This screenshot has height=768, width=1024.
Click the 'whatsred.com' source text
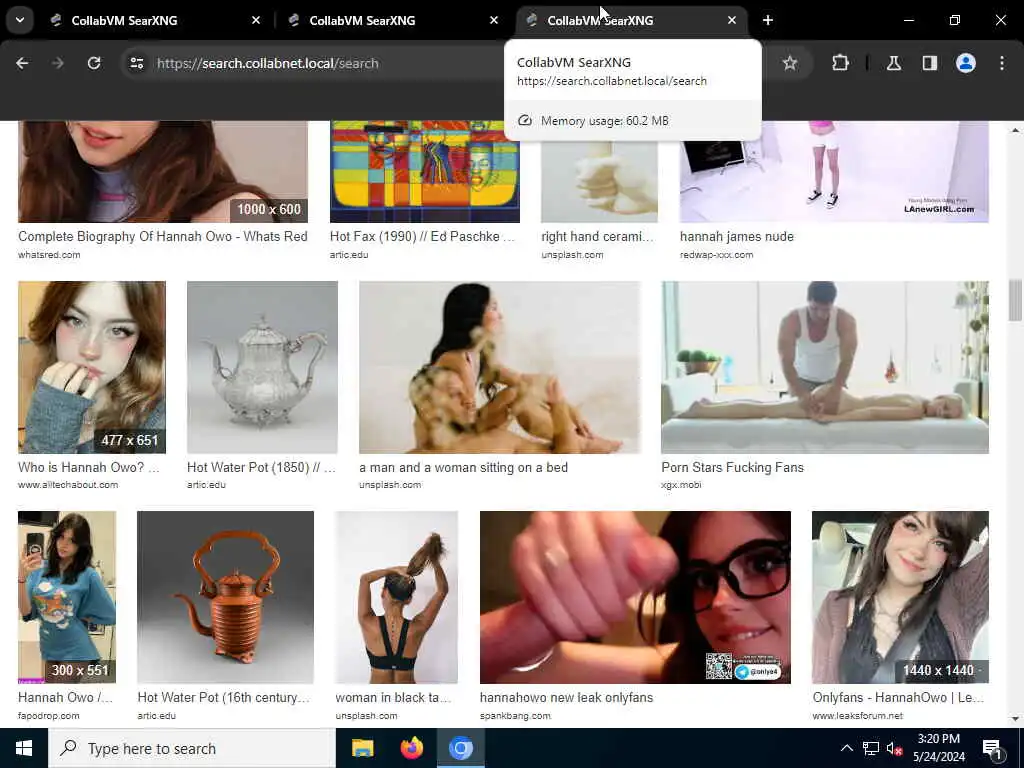(x=49, y=255)
